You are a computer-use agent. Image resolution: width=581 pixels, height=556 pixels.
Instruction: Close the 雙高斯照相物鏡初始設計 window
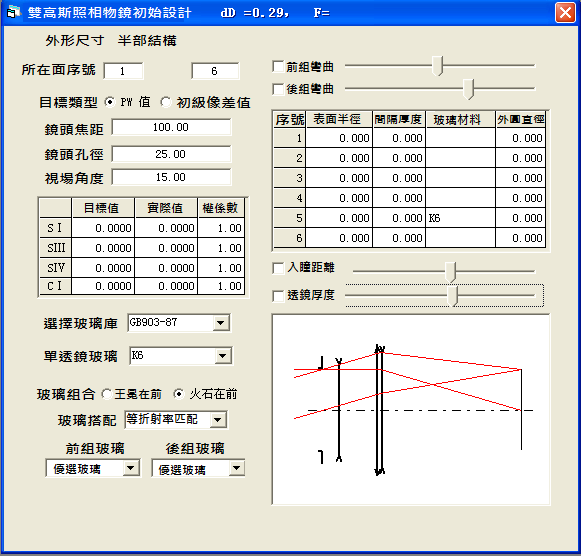point(565,13)
